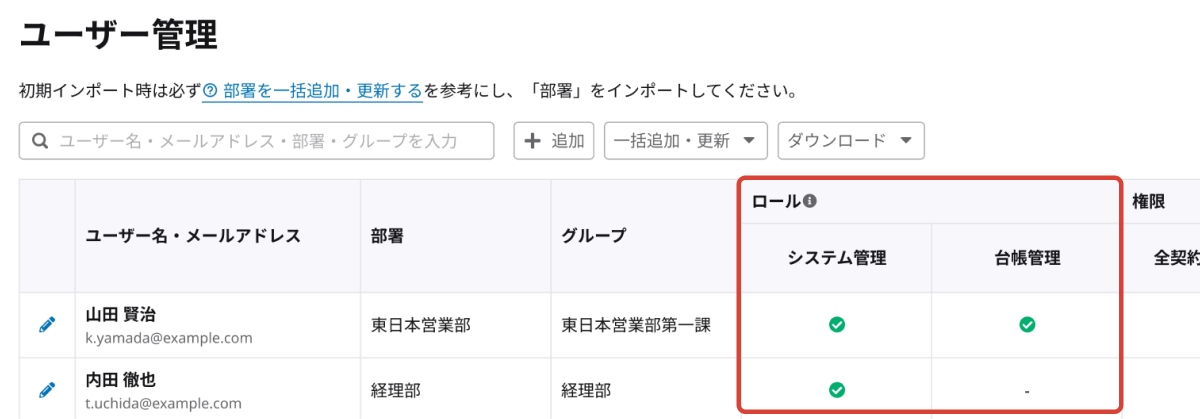Focus the user name and email search field
1200x419 pixels.
coord(256,141)
